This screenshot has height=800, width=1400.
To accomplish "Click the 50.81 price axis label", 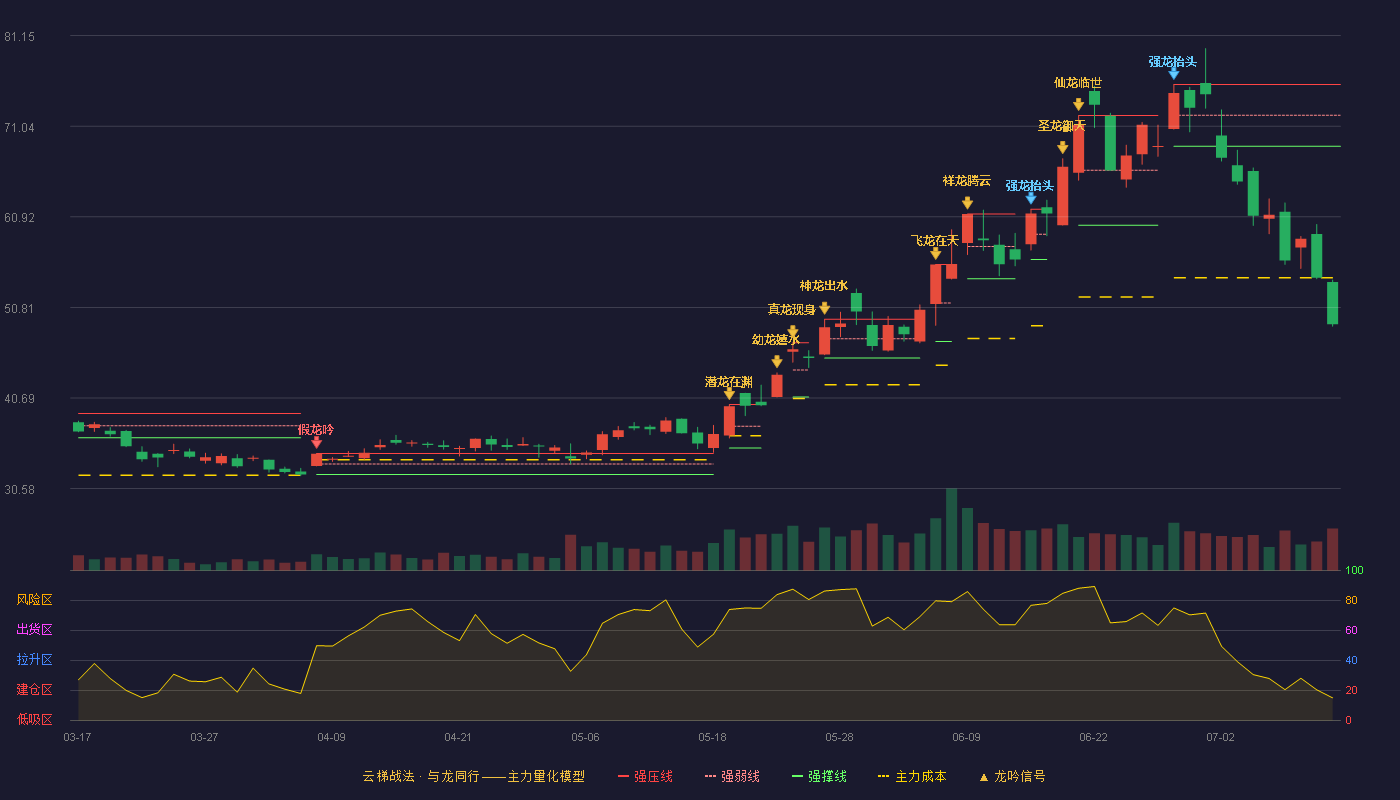I will [x=20, y=308].
